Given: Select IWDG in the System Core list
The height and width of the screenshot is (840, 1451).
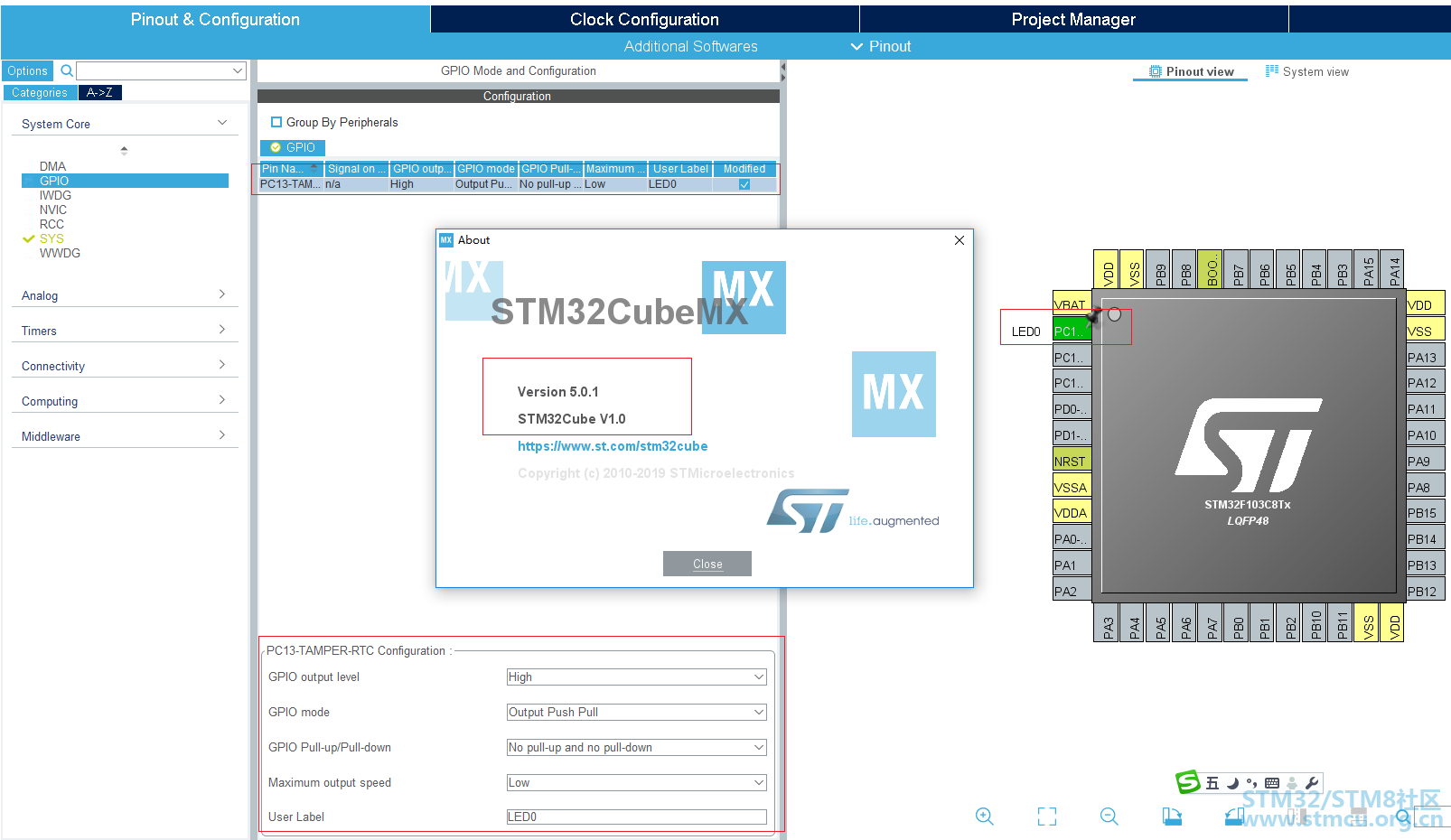Looking at the screenshot, I should tap(55, 195).
